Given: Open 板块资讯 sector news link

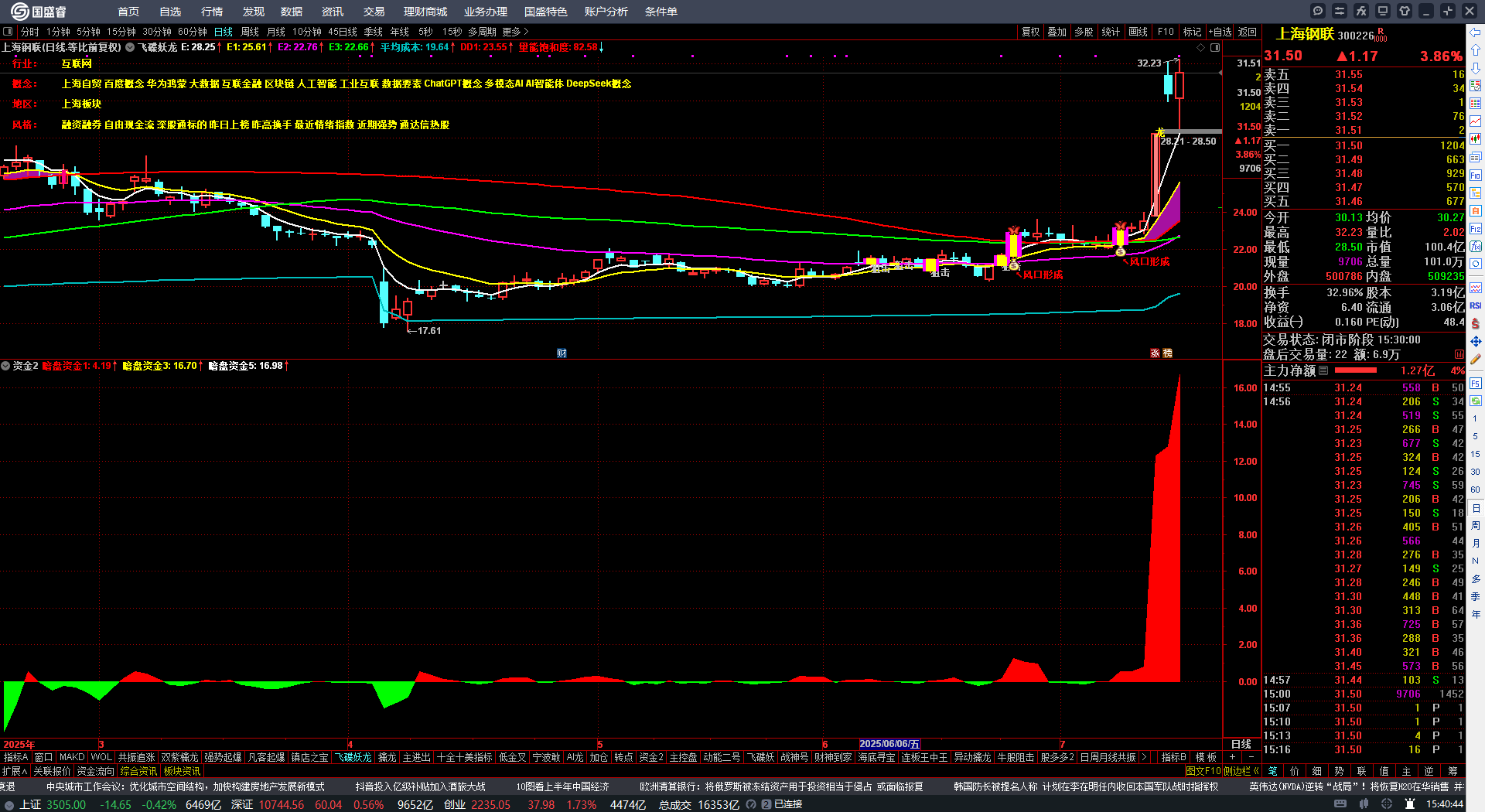Looking at the screenshot, I should click(182, 771).
